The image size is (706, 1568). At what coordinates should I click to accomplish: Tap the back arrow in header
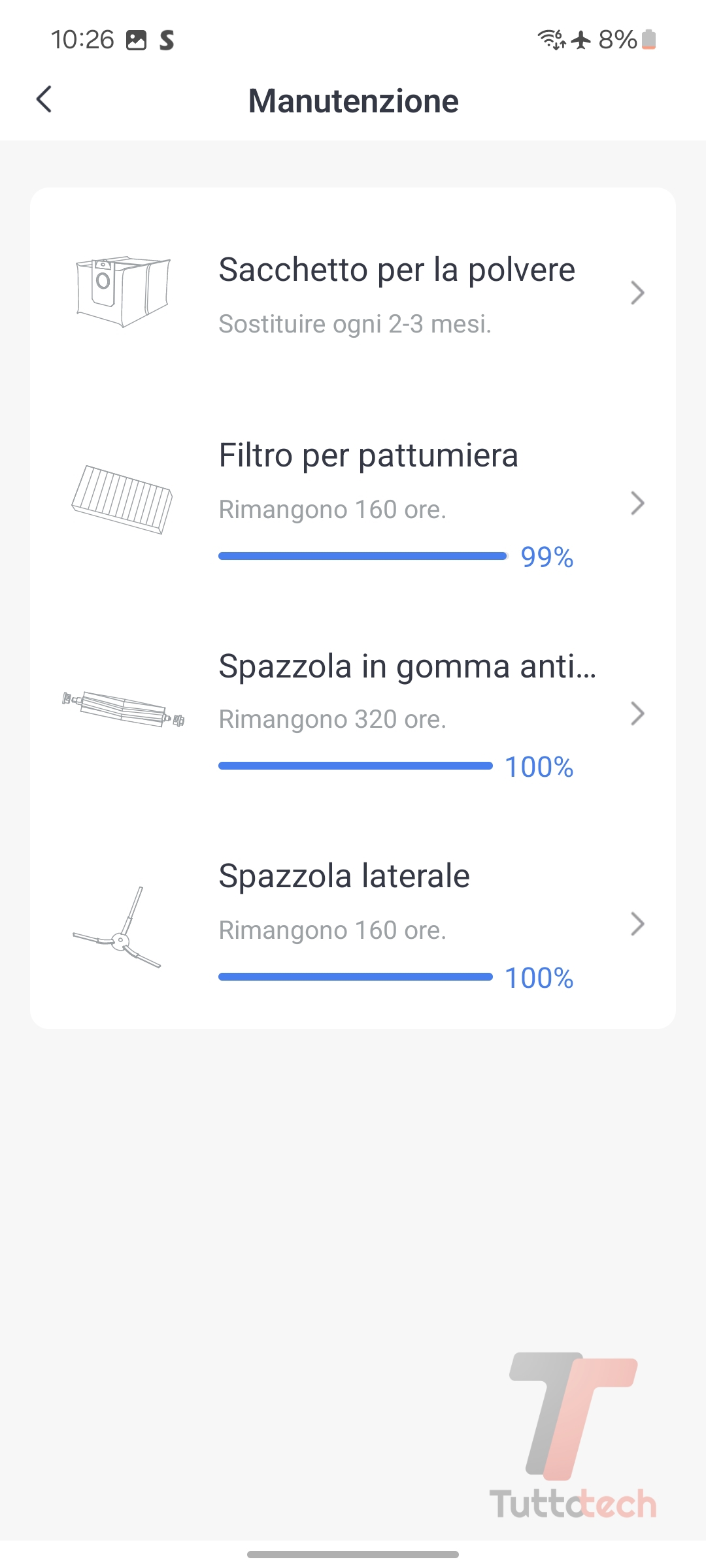point(44,100)
